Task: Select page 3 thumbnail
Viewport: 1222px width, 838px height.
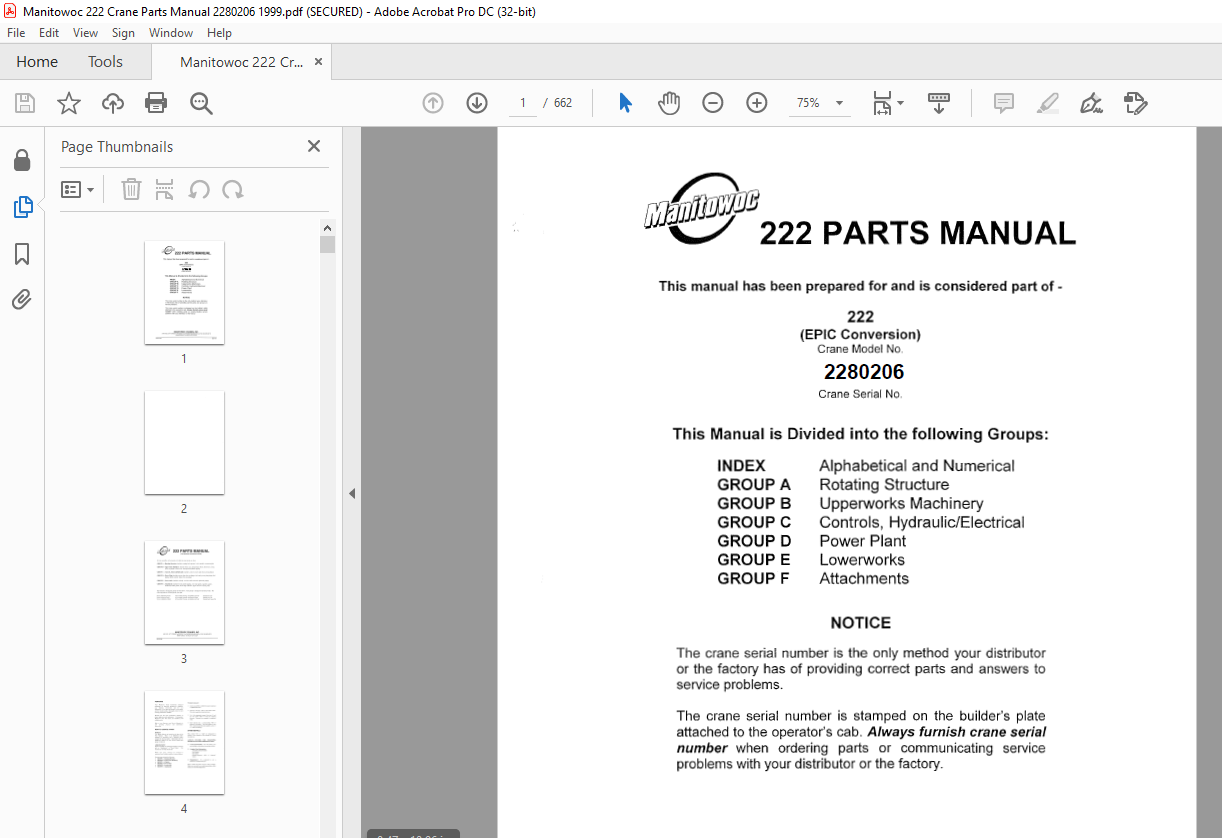Action: (184, 592)
